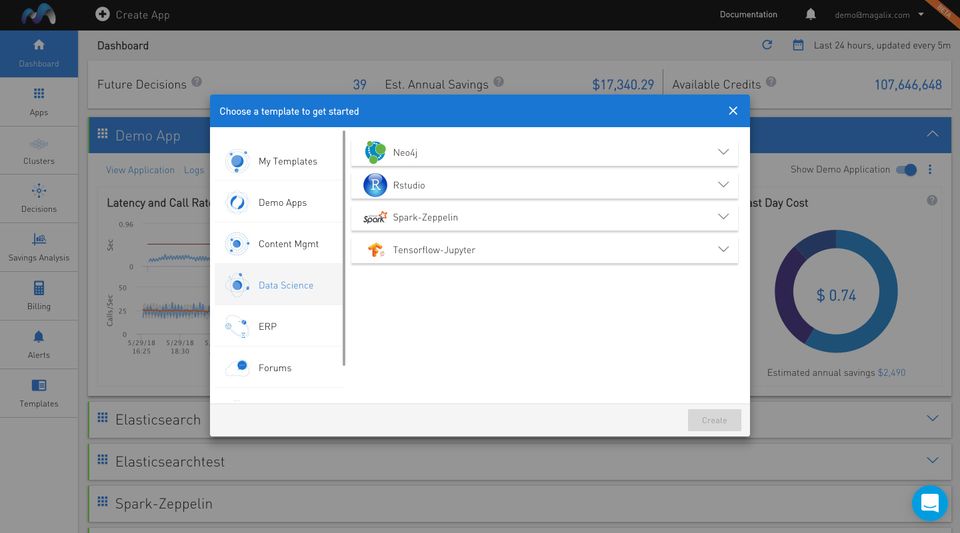
Task: Open Alerts in the sidebar
Action: click(39, 345)
